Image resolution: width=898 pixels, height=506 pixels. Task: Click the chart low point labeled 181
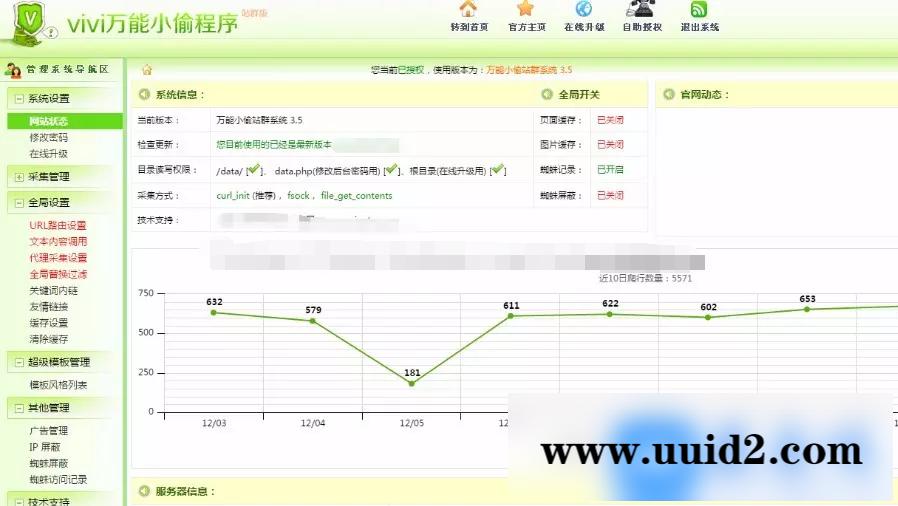pyautogui.click(x=412, y=384)
